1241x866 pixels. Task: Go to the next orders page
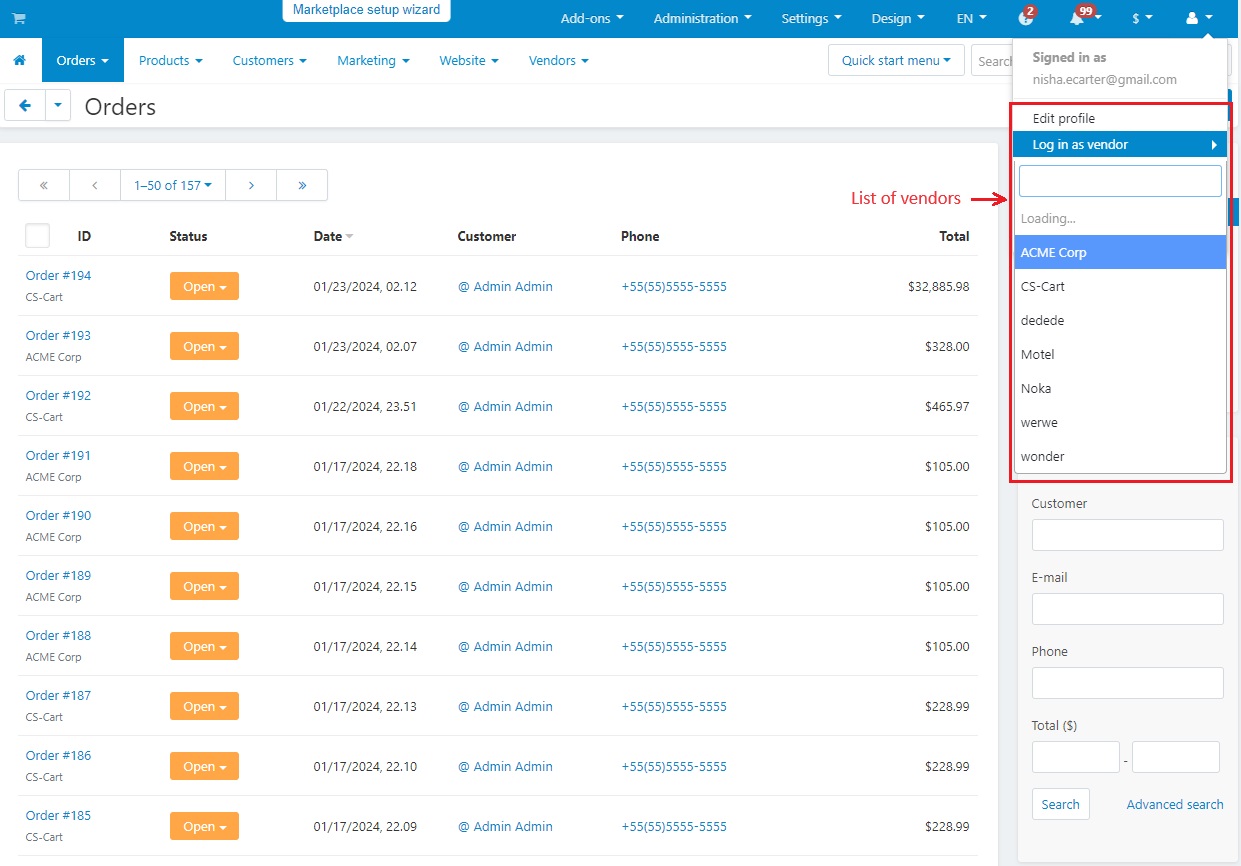(251, 185)
